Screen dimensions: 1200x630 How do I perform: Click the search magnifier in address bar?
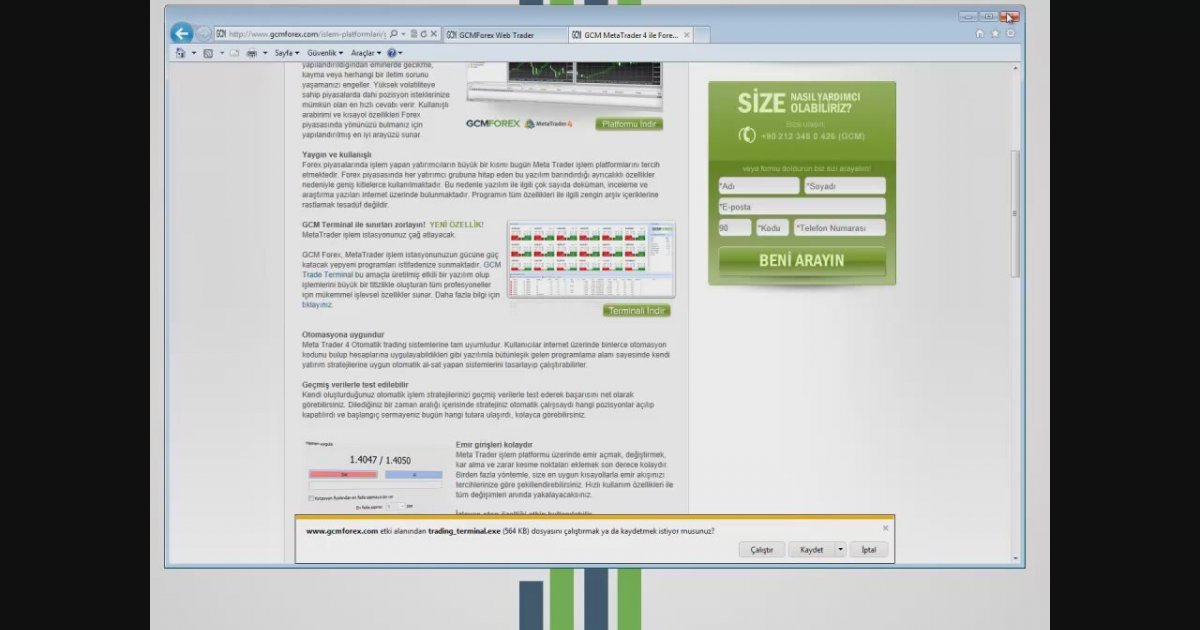(x=393, y=34)
